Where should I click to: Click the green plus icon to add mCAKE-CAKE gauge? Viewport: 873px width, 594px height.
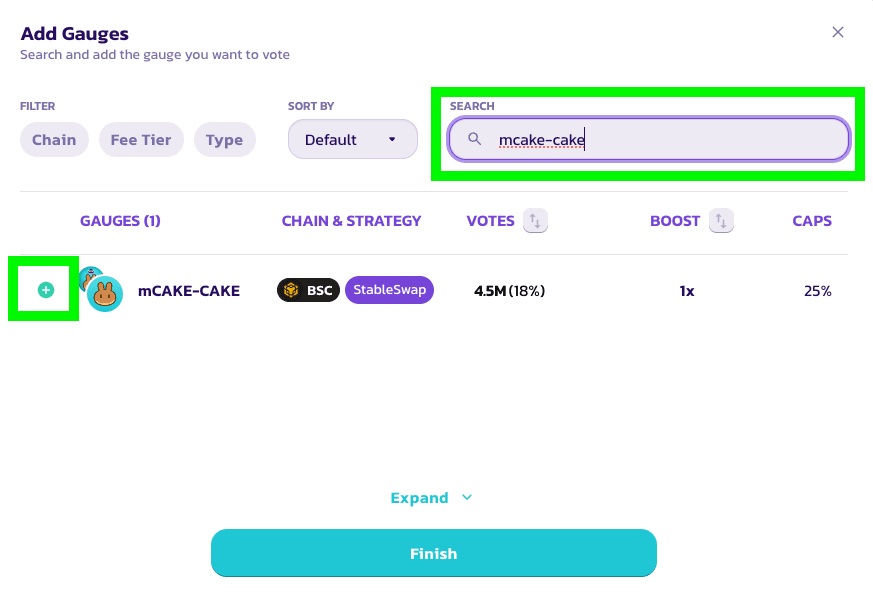click(x=45, y=290)
